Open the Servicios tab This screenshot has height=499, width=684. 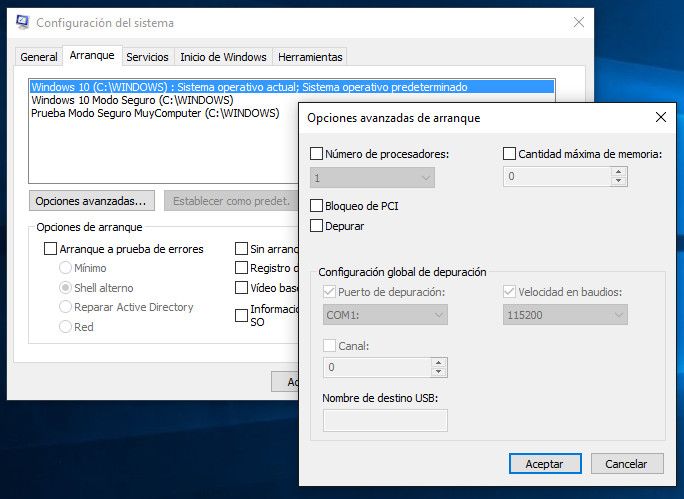[x=147, y=57]
